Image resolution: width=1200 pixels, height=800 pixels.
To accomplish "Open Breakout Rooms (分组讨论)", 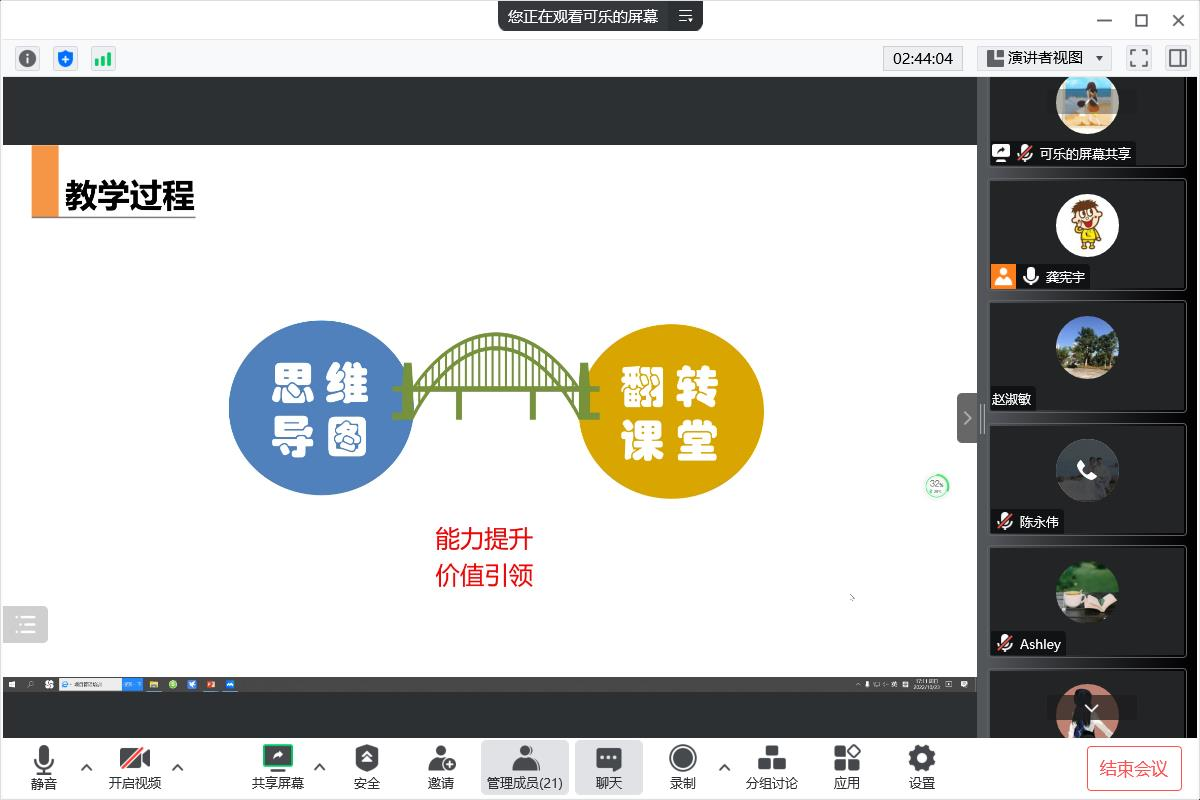I will tap(771, 767).
